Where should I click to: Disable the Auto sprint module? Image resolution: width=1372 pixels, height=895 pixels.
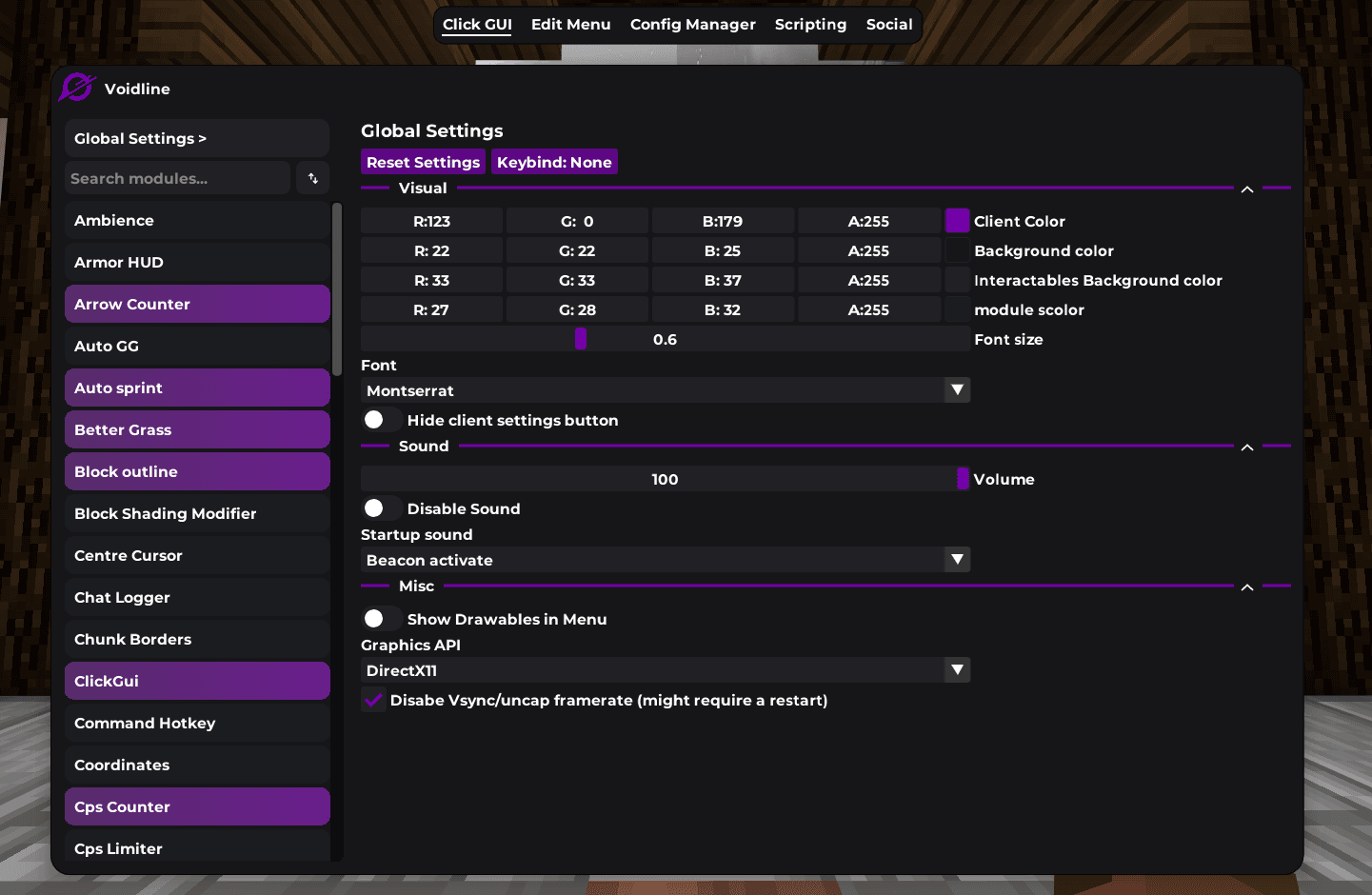point(197,388)
